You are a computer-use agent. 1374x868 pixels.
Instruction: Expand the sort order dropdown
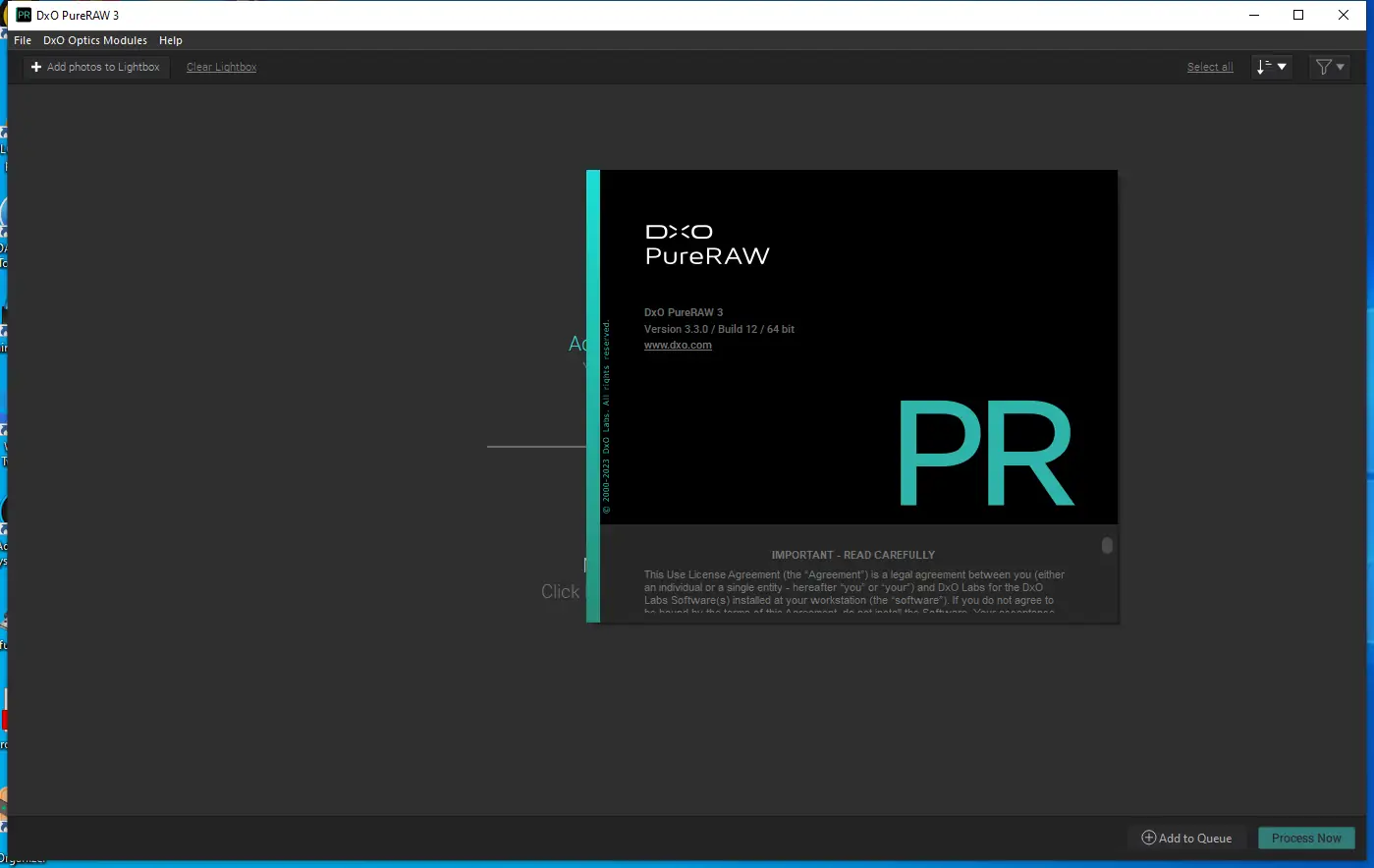point(1272,67)
